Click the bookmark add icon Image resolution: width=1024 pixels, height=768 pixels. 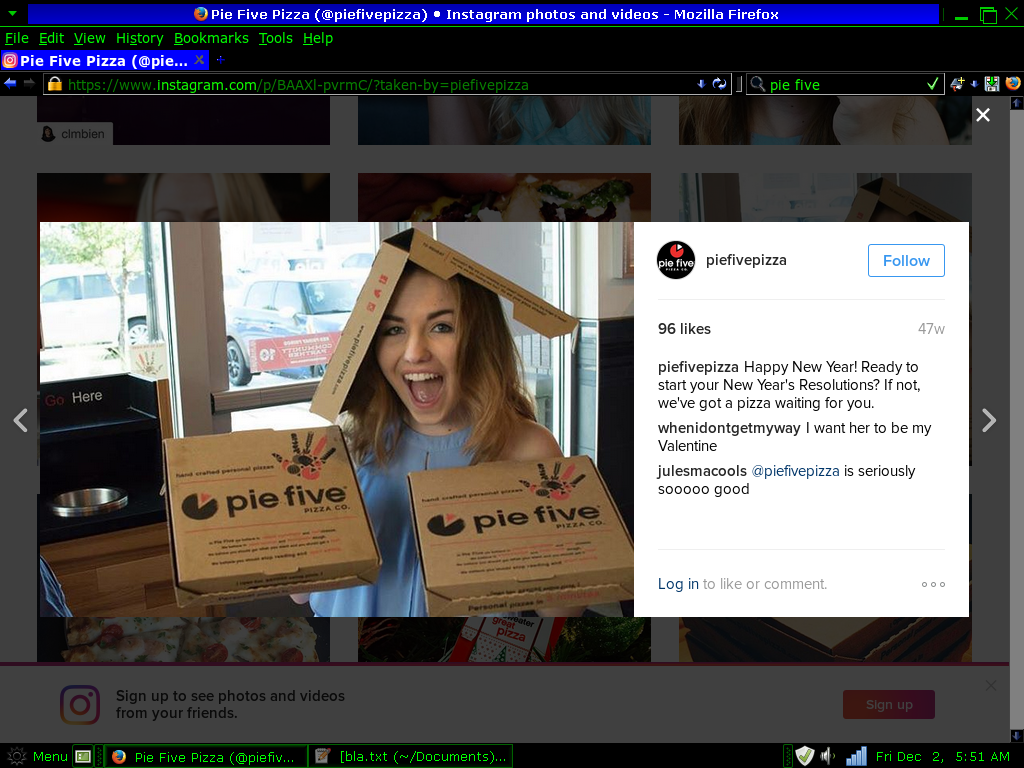(957, 84)
